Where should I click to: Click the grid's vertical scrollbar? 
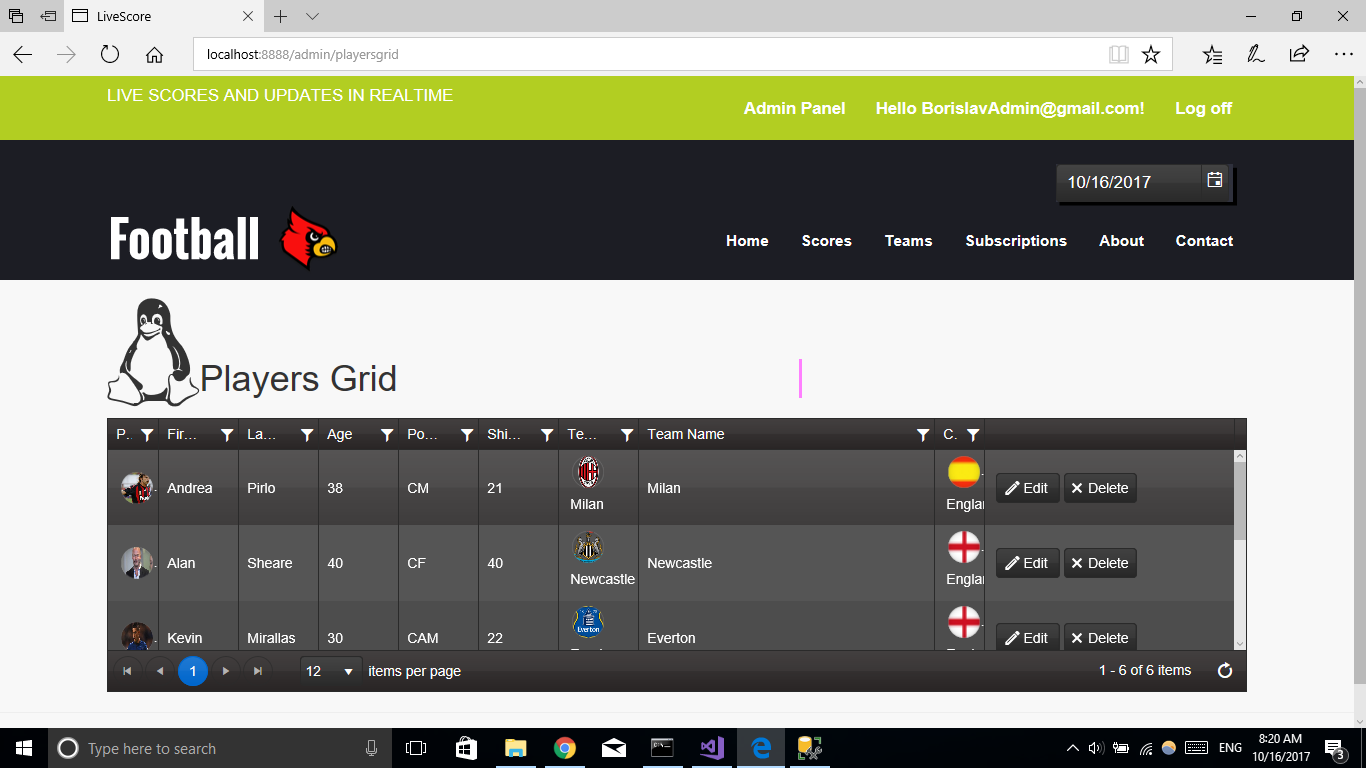coord(1240,550)
